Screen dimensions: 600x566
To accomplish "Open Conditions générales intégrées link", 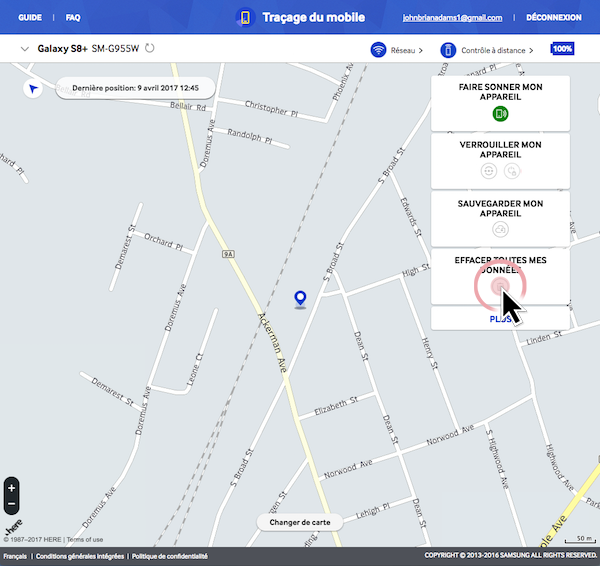I will tap(80, 556).
